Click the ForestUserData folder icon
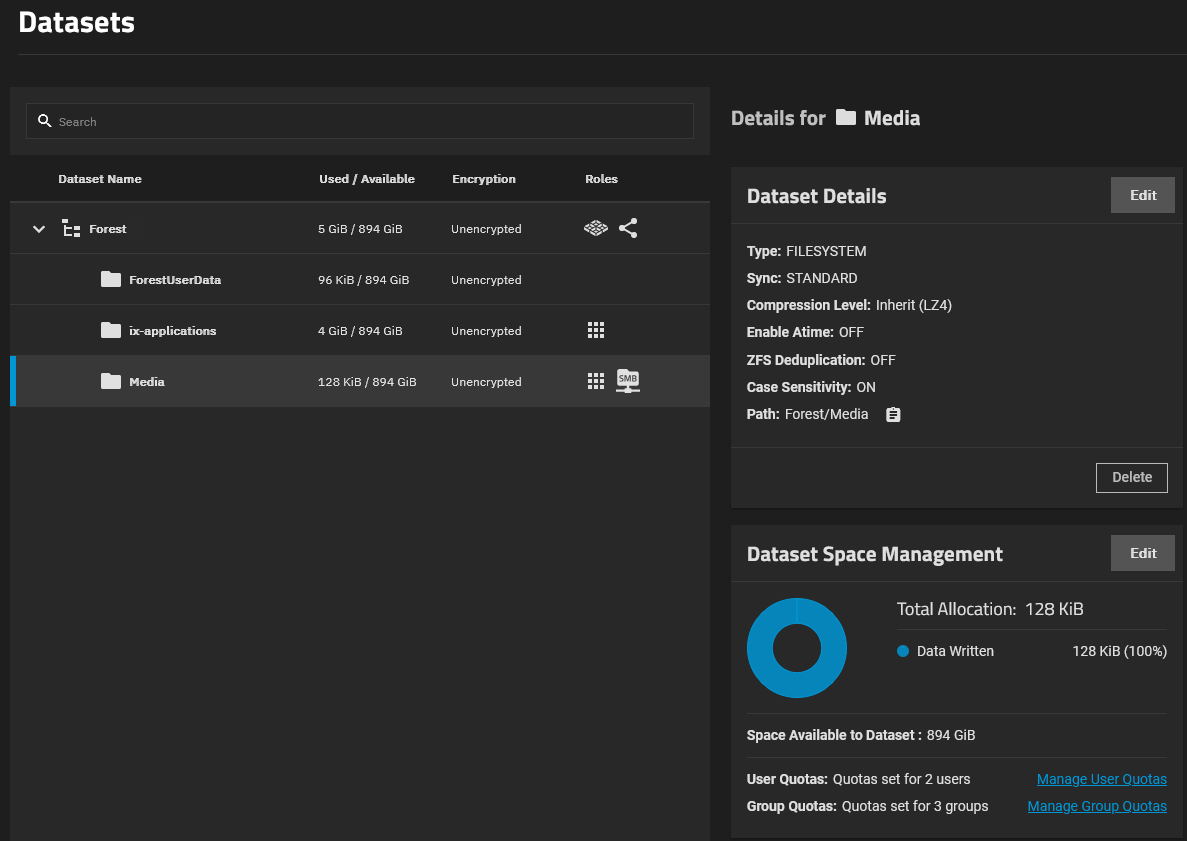Image resolution: width=1187 pixels, height=841 pixels. (111, 280)
